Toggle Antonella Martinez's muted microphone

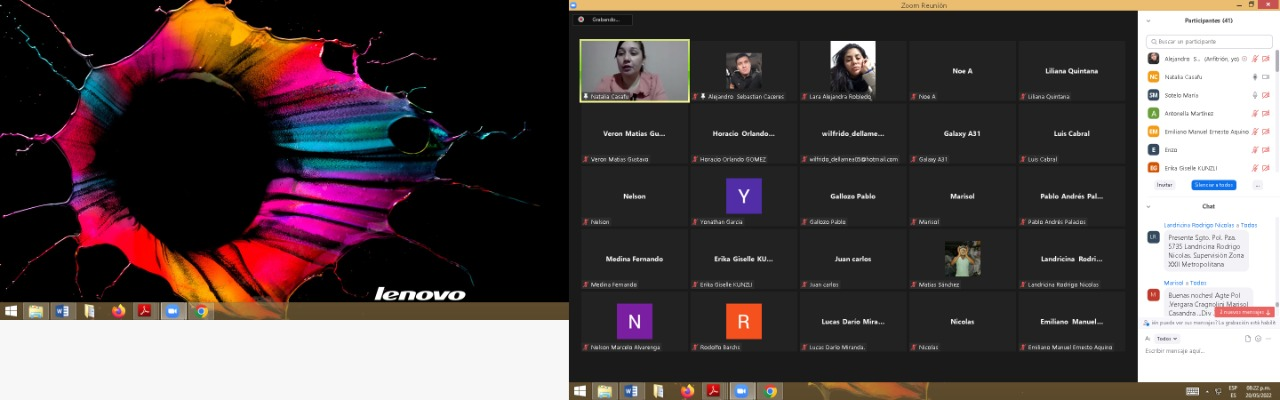click(x=1254, y=113)
